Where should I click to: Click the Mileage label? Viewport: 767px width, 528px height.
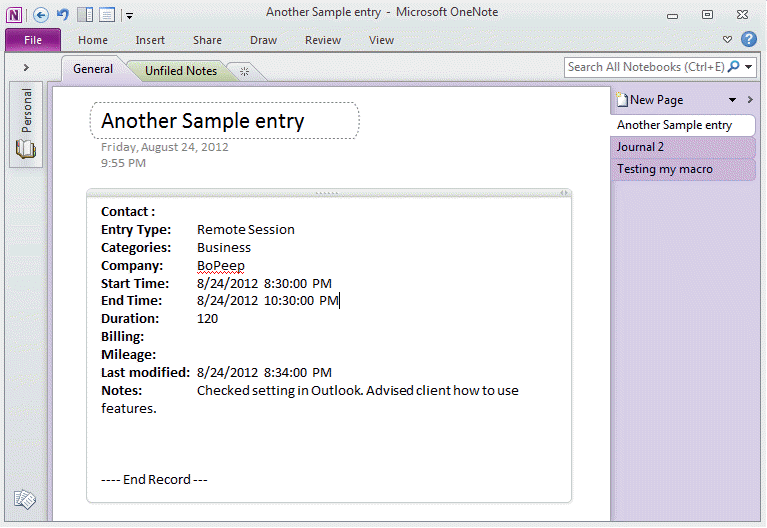pos(128,355)
